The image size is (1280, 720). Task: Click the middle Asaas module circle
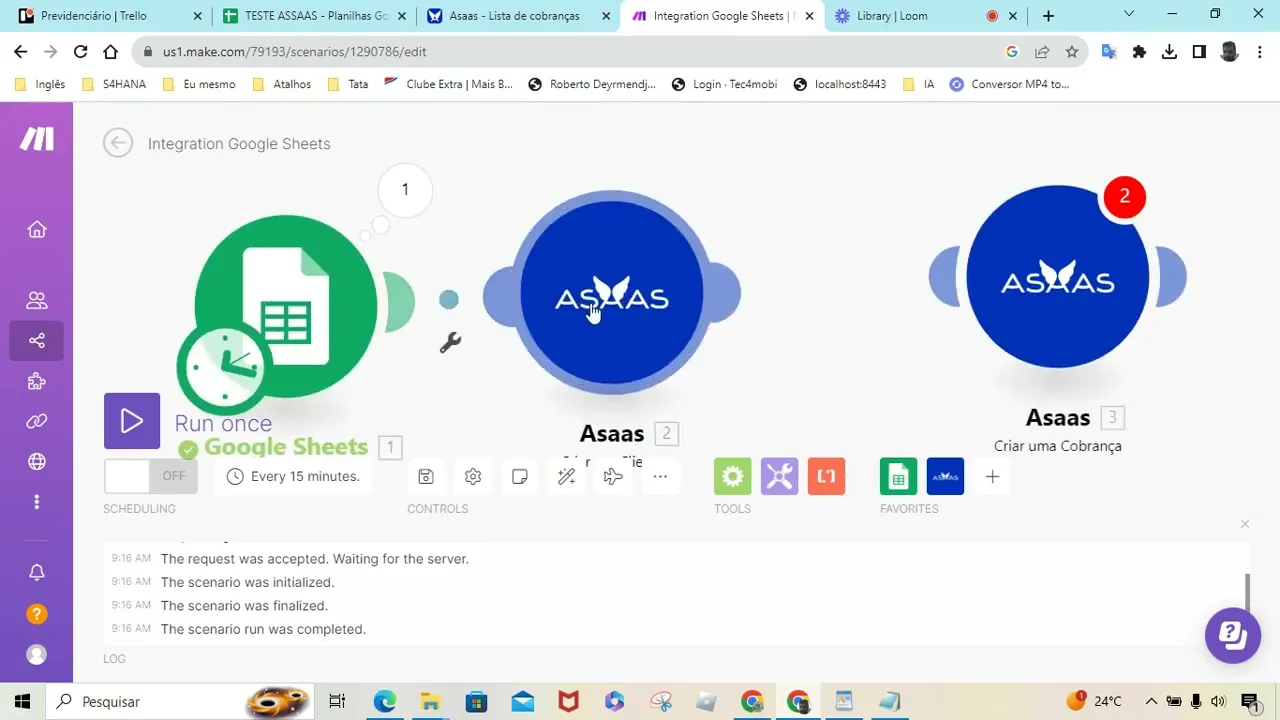[612, 292]
